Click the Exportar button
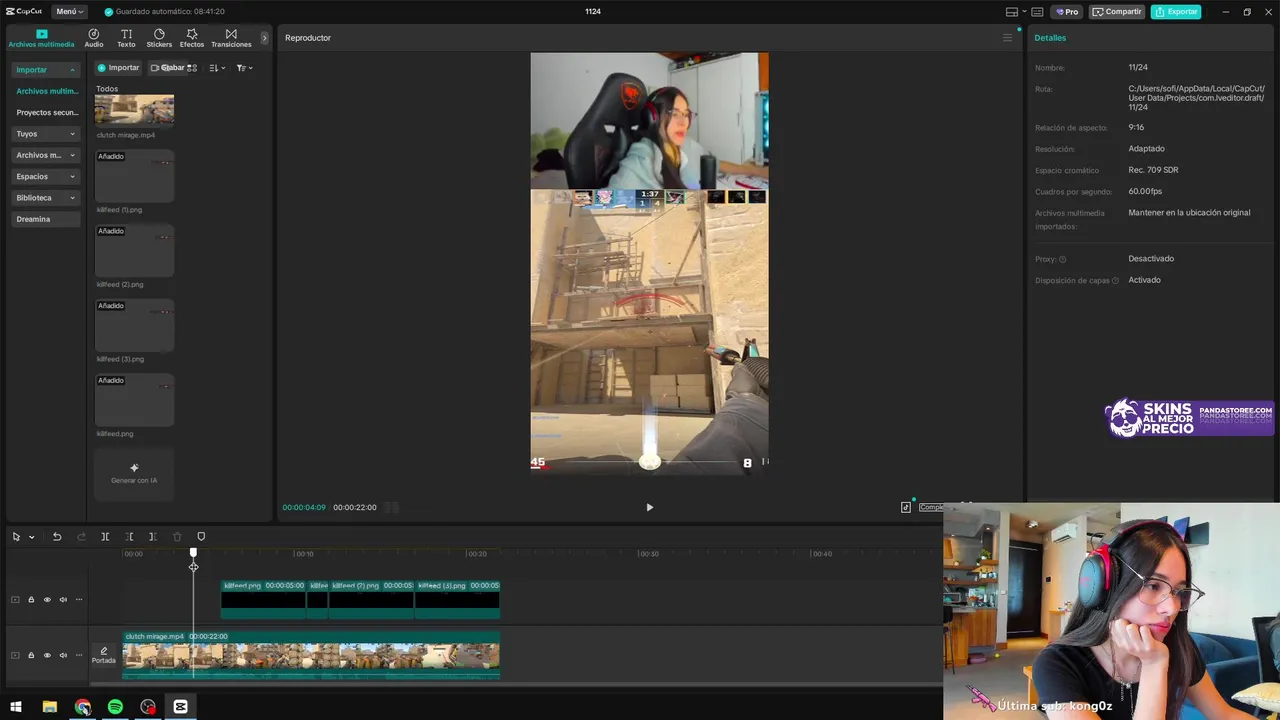Image resolution: width=1280 pixels, height=720 pixels. pyautogui.click(x=1176, y=12)
